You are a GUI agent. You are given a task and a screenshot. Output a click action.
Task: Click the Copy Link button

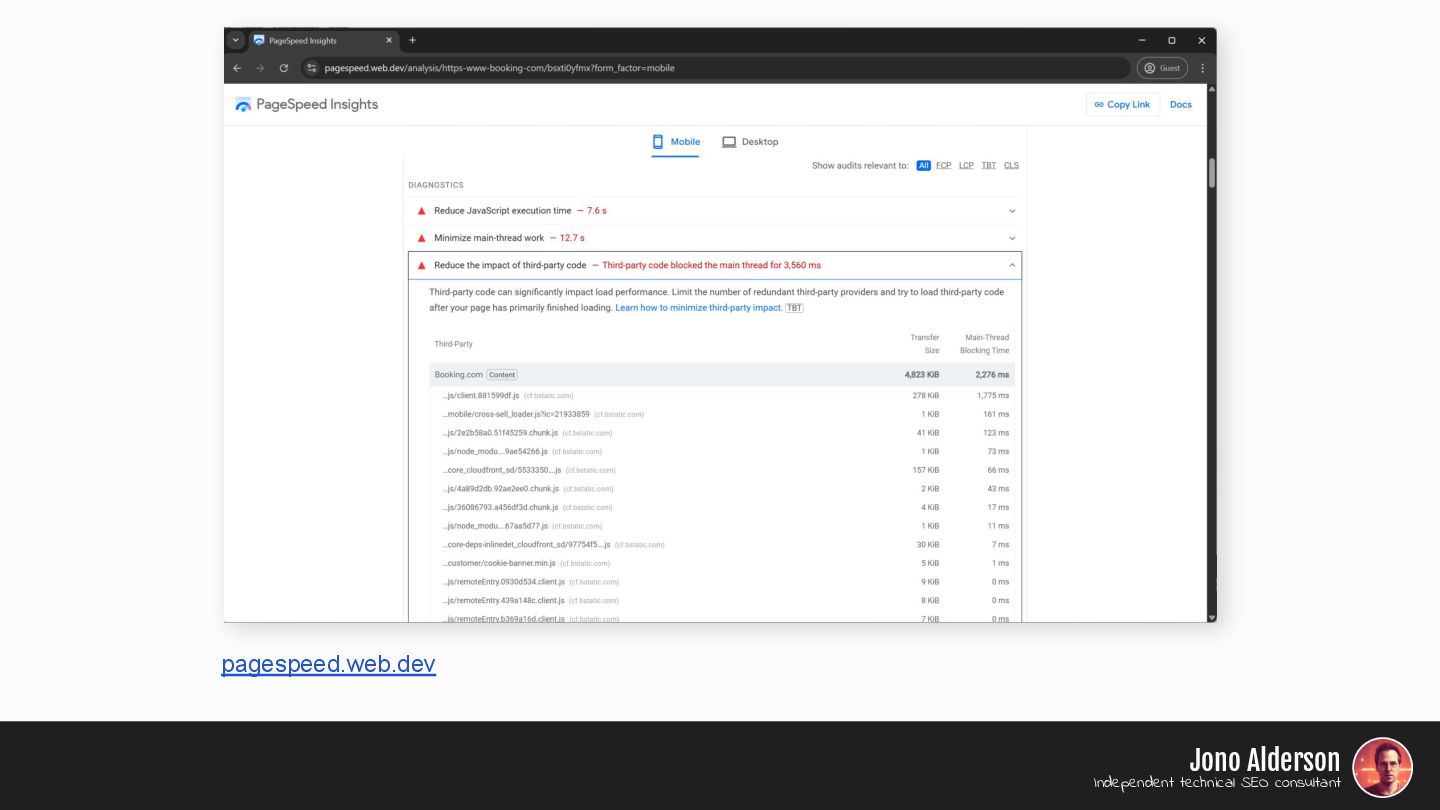click(x=1123, y=104)
